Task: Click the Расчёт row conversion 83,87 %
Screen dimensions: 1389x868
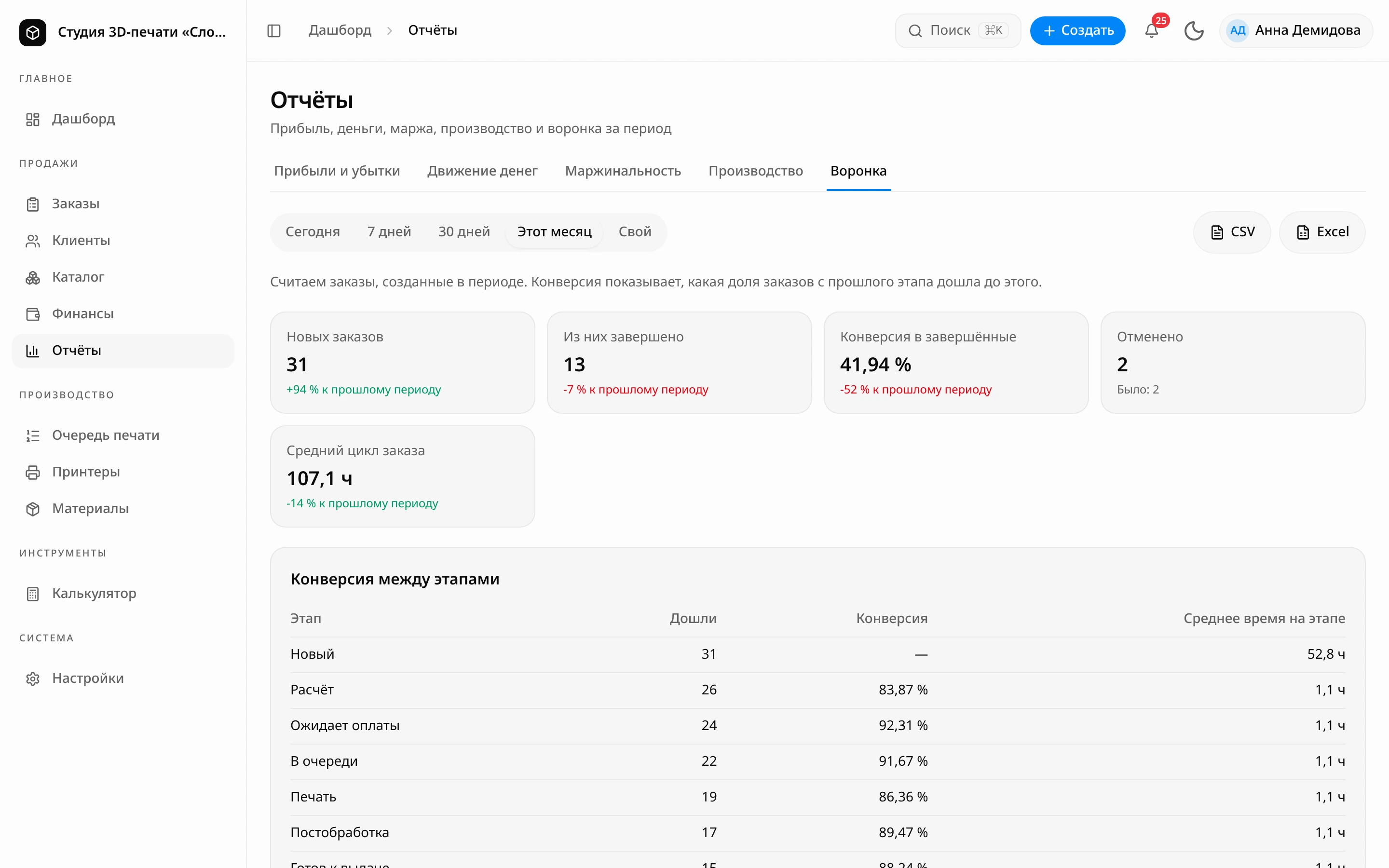Action: 903,690
